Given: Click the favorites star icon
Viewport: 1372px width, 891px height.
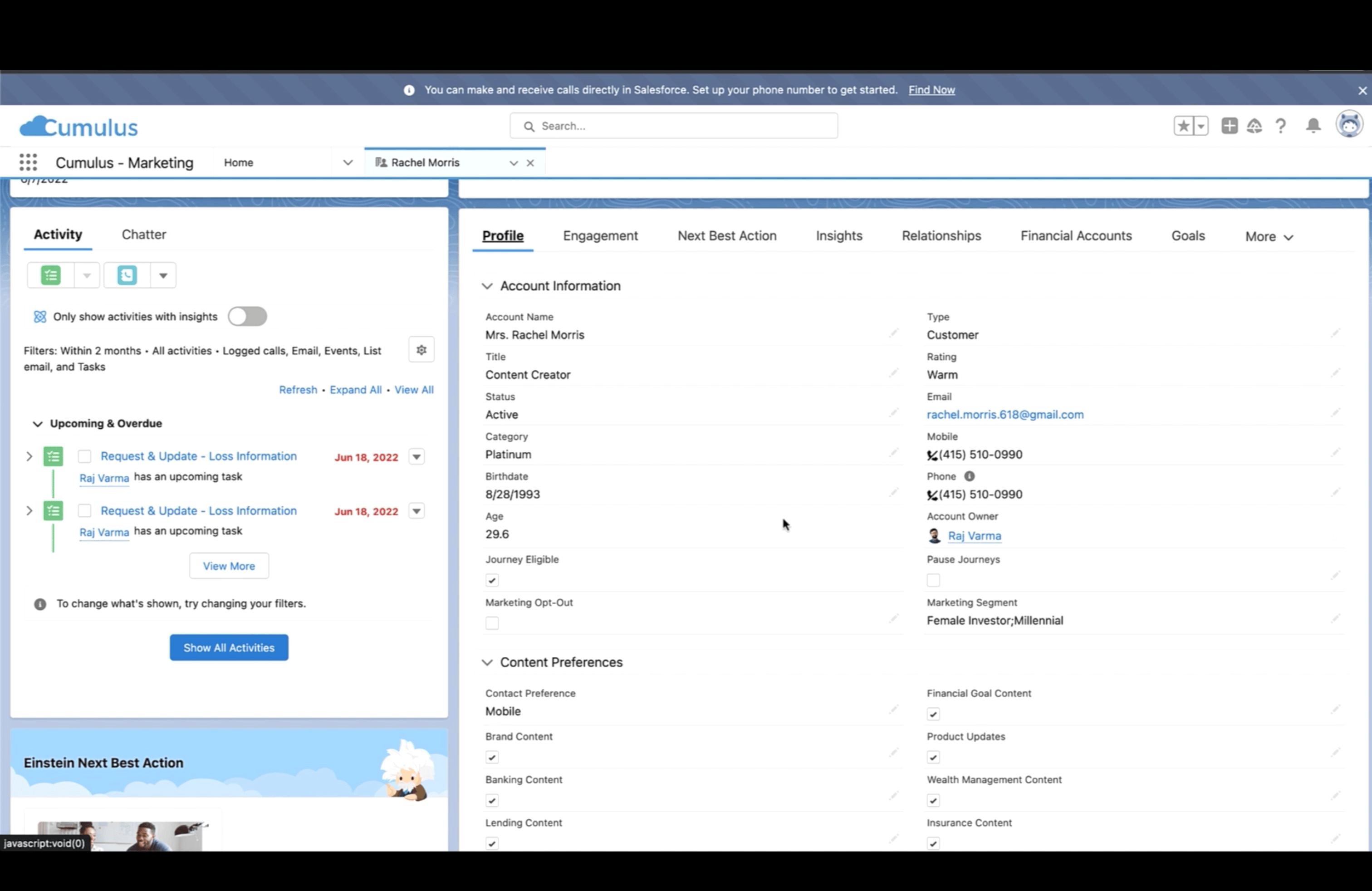Looking at the screenshot, I should [1183, 126].
